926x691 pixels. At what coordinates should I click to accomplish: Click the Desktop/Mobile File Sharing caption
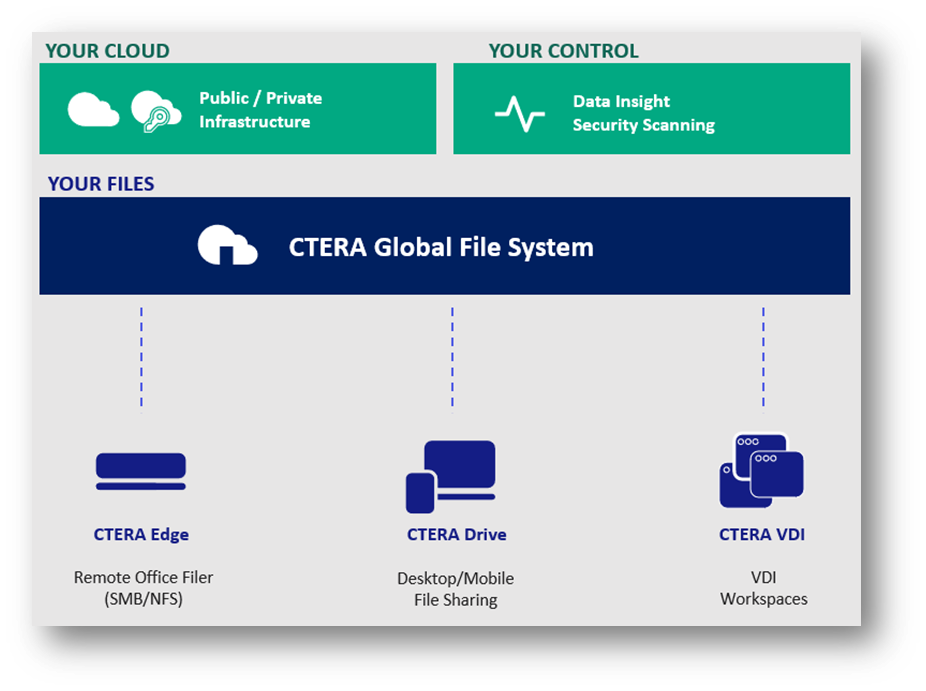455,589
